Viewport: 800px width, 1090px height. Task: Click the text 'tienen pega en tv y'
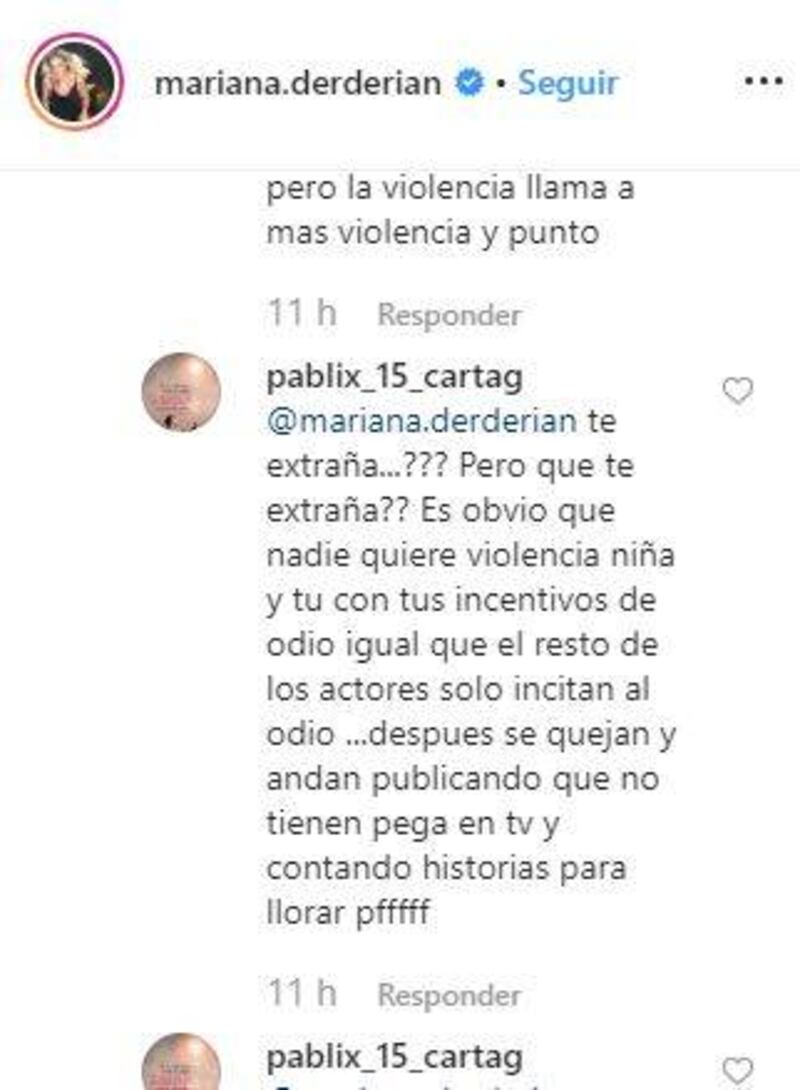pos(413,824)
